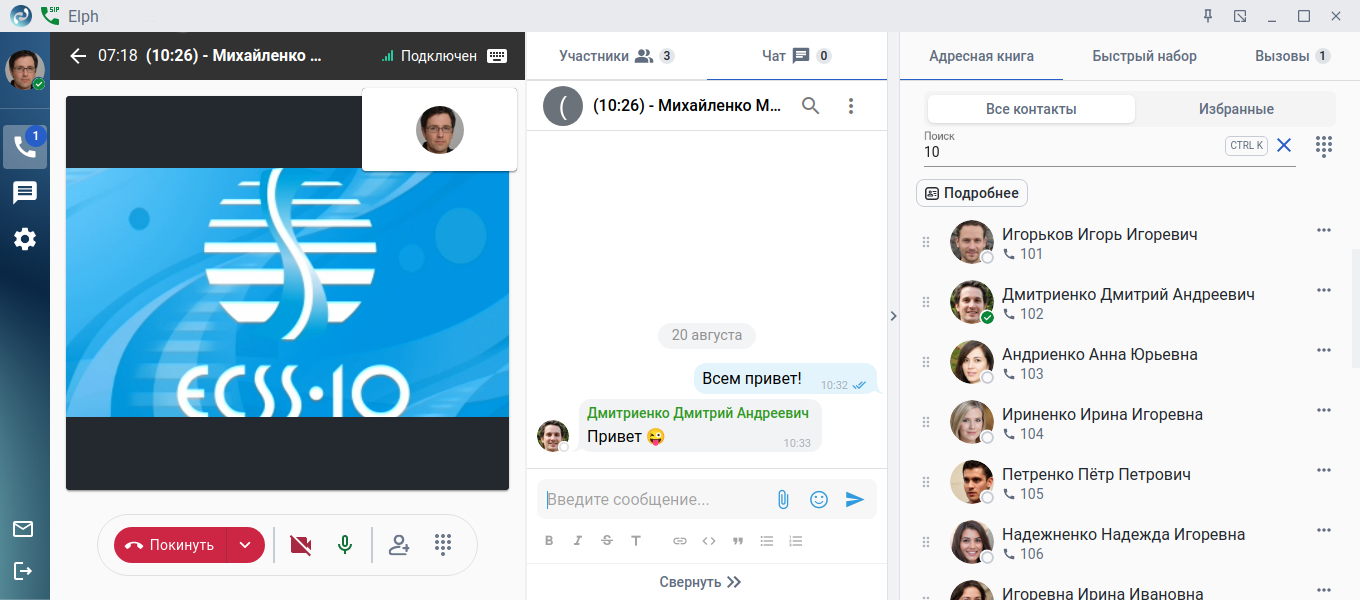Call number 101 of Игорьков
The image size is (1360, 600).
(x=1023, y=254)
